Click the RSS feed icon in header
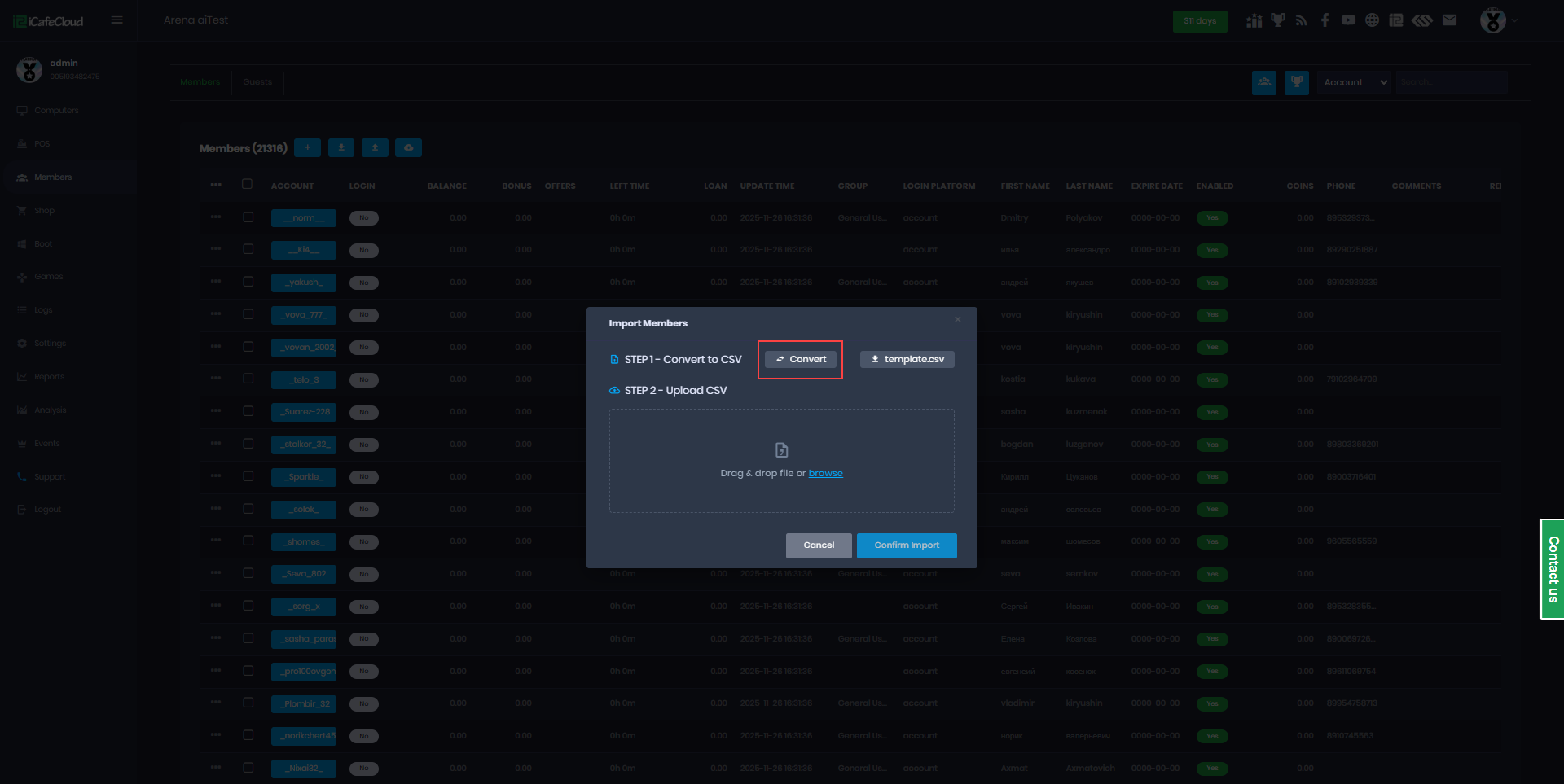The width and height of the screenshot is (1564, 784). [x=1301, y=20]
